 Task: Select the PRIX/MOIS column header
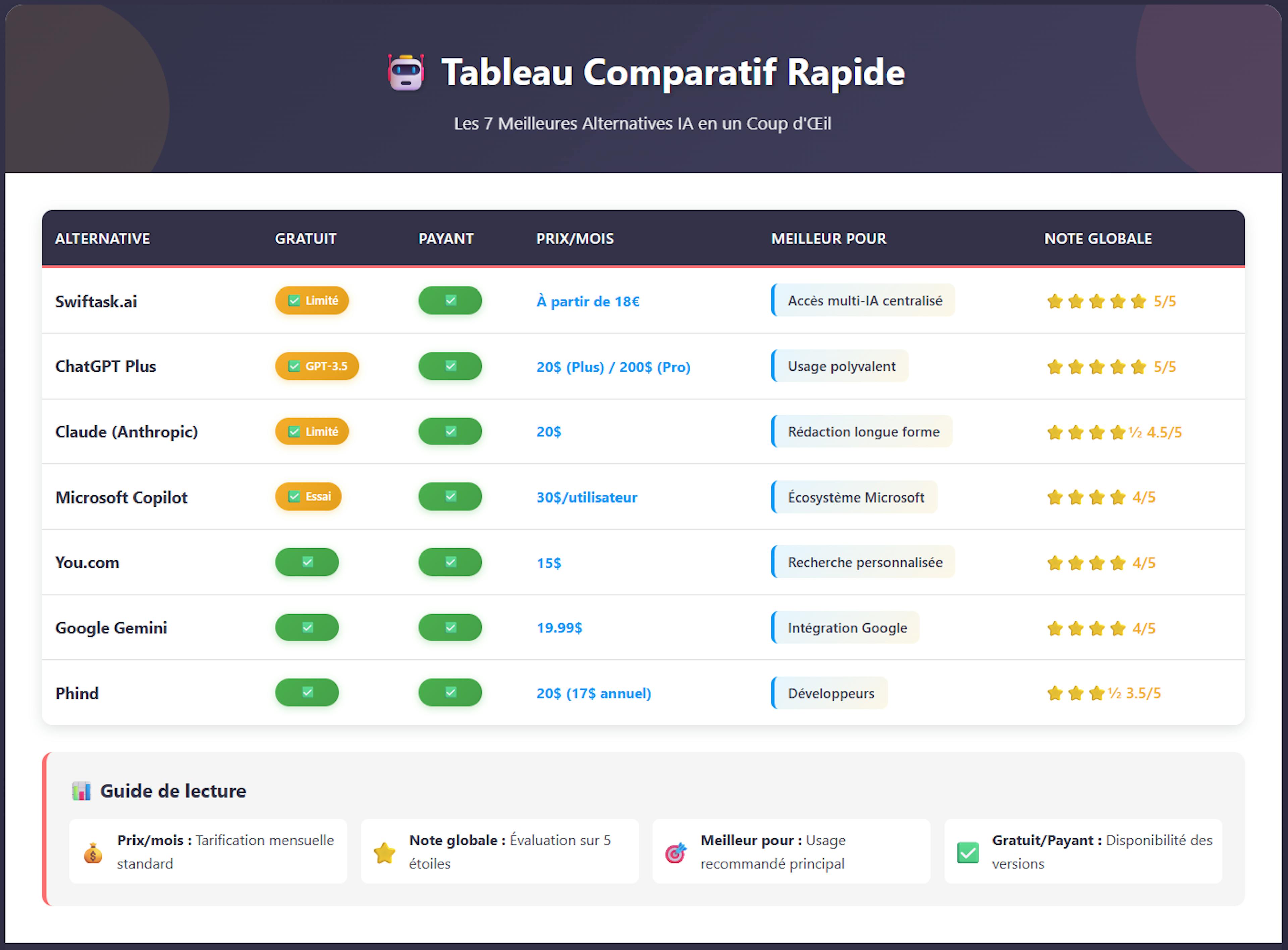tap(575, 239)
